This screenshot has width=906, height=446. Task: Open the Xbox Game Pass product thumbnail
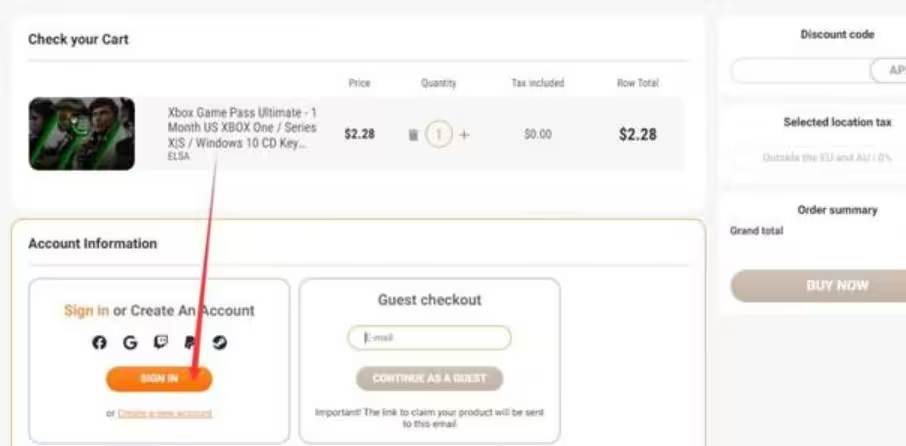[81, 133]
